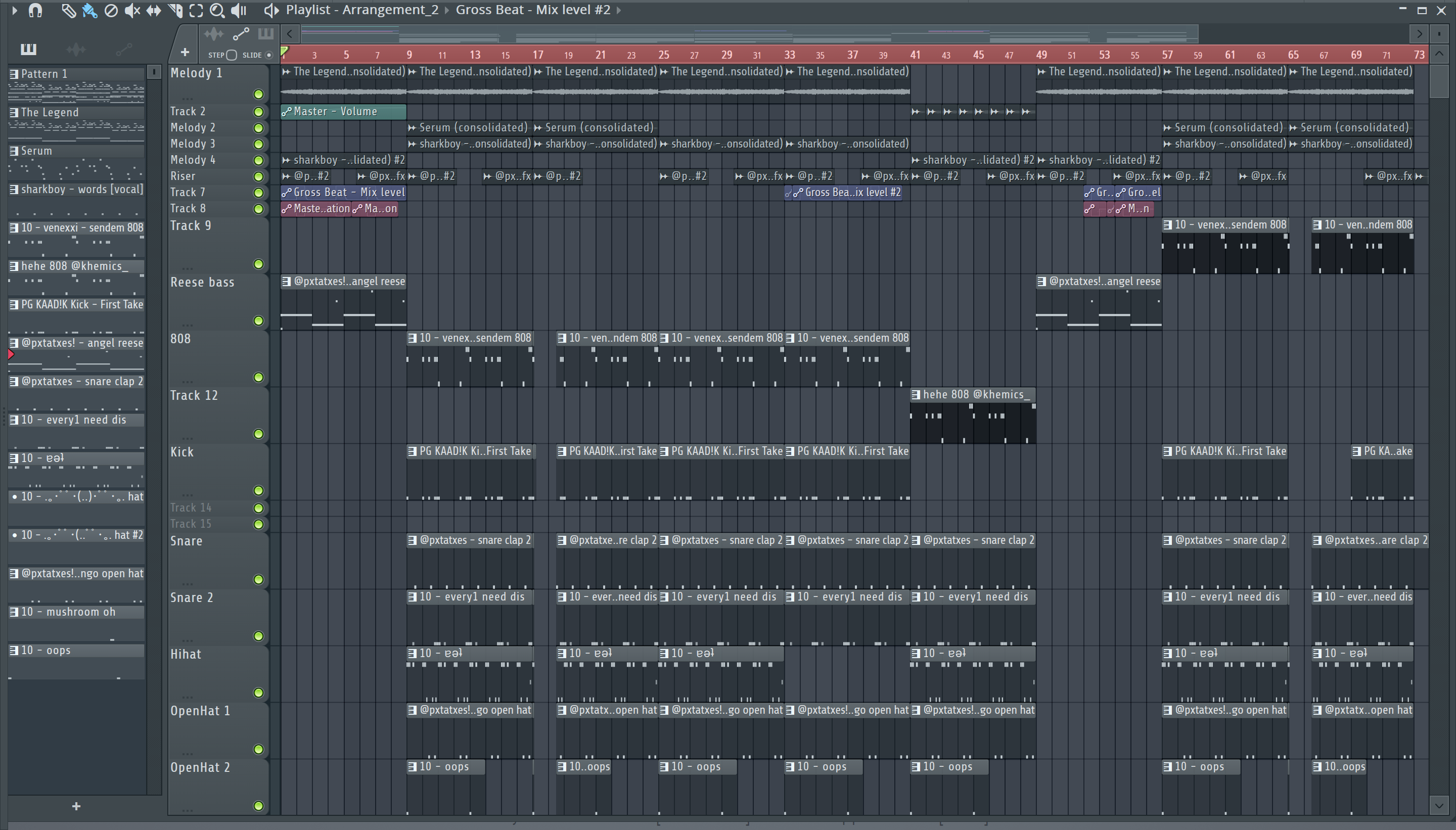Image resolution: width=1456 pixels, height=830 pixels.
Task: Select the Paint brush tool
Action: (89, 10)
